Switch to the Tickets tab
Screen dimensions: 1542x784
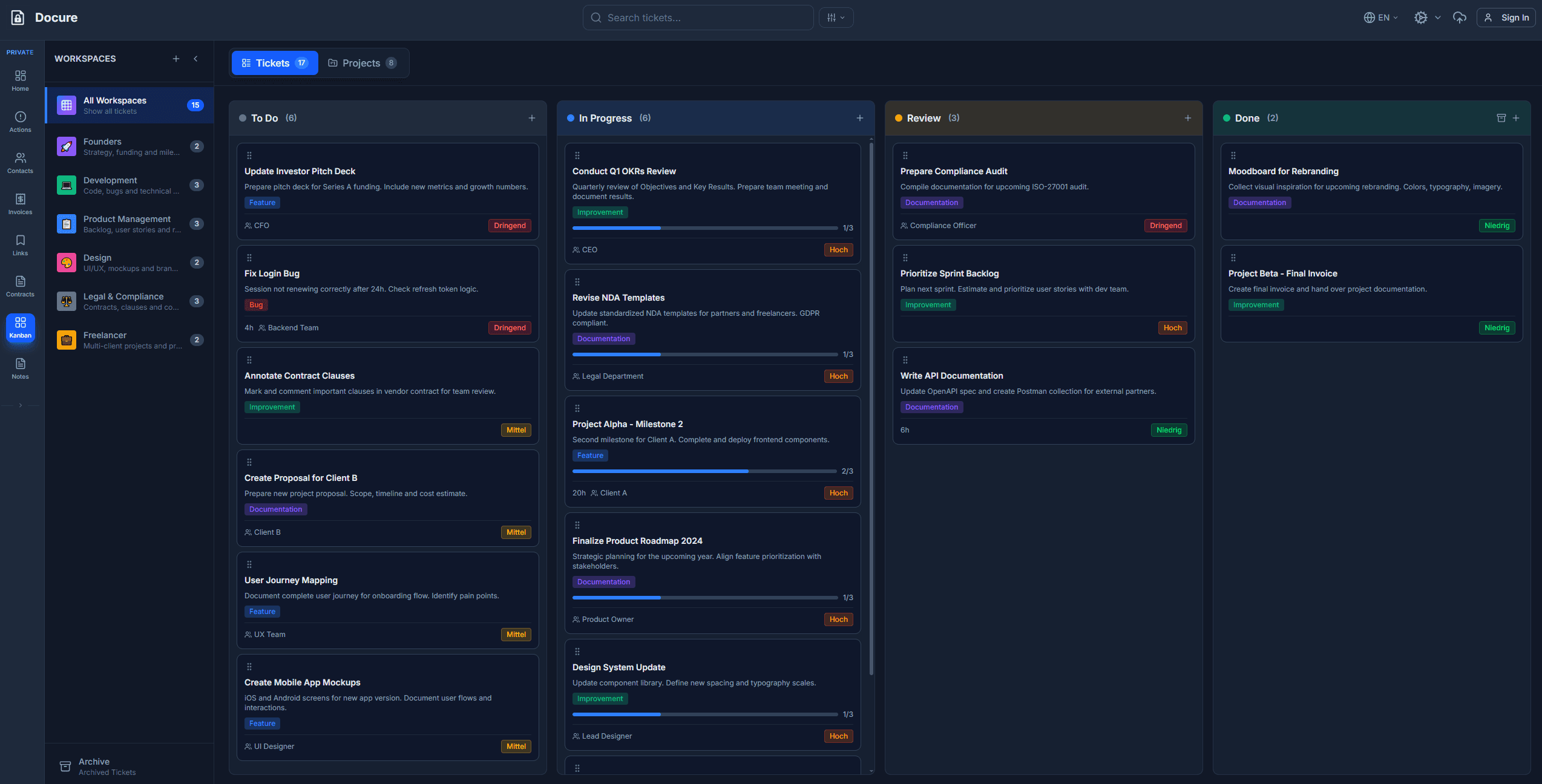point(274,62)
